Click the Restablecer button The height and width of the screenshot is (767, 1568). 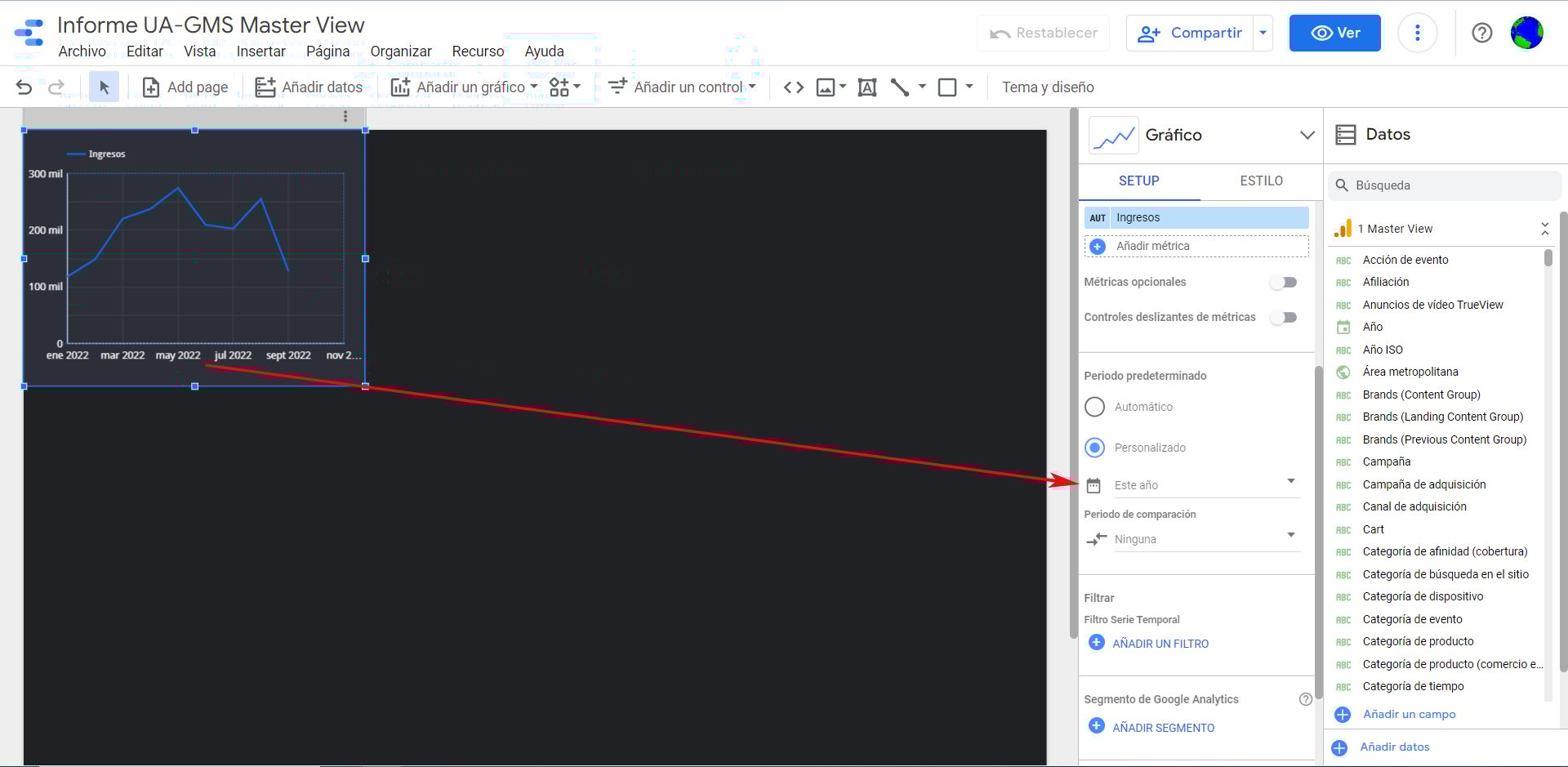tap(1043, 33)
